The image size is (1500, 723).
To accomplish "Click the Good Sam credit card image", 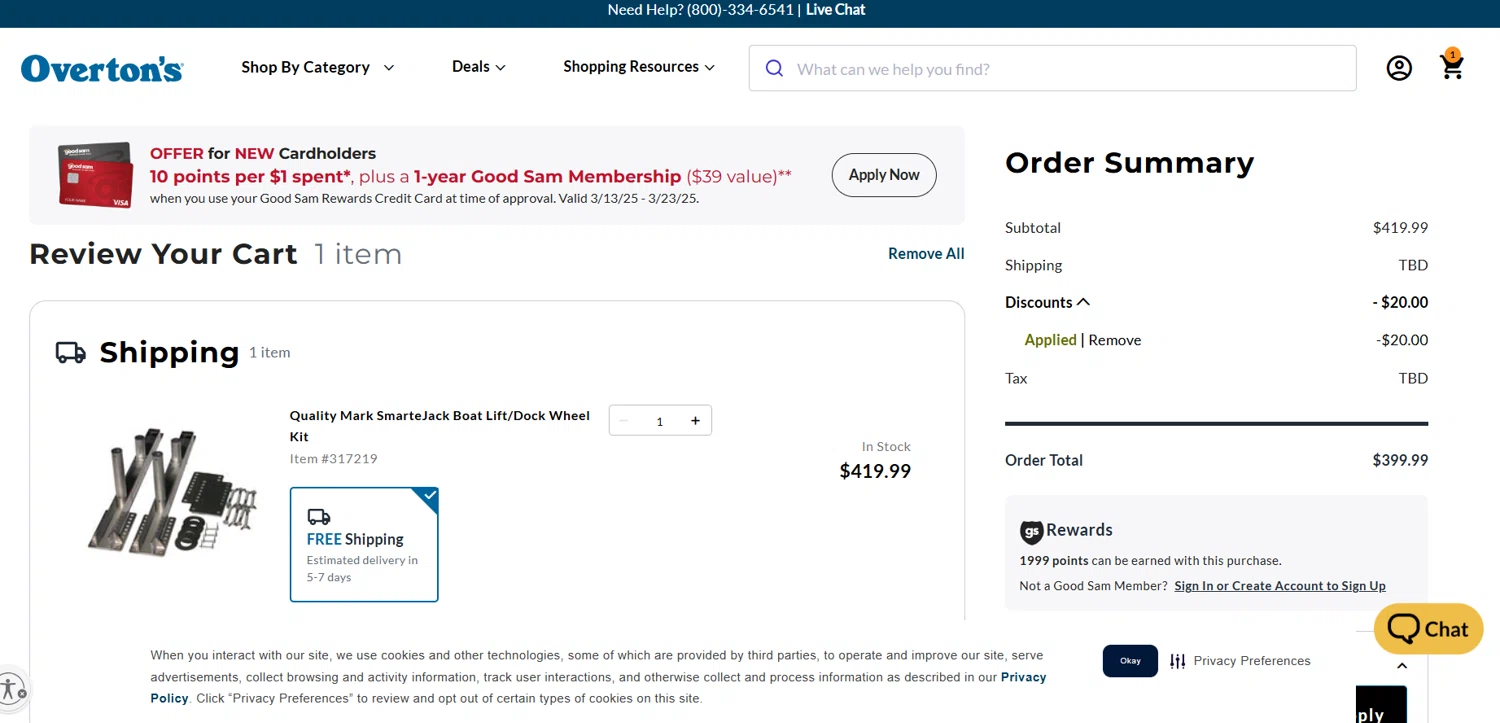I will pyautogui.click(x=95, y=174).
